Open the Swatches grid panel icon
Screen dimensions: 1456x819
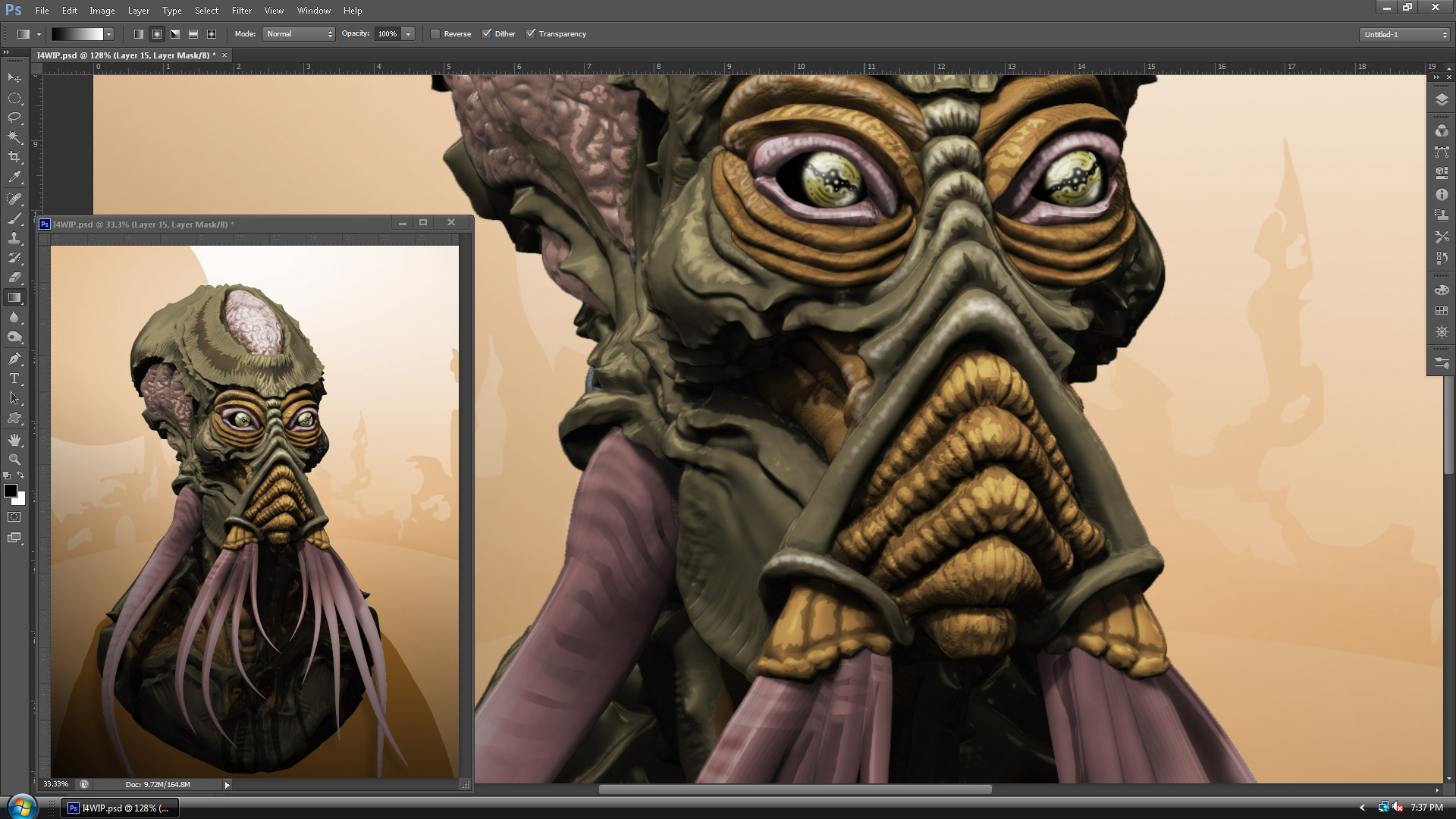1442,311
